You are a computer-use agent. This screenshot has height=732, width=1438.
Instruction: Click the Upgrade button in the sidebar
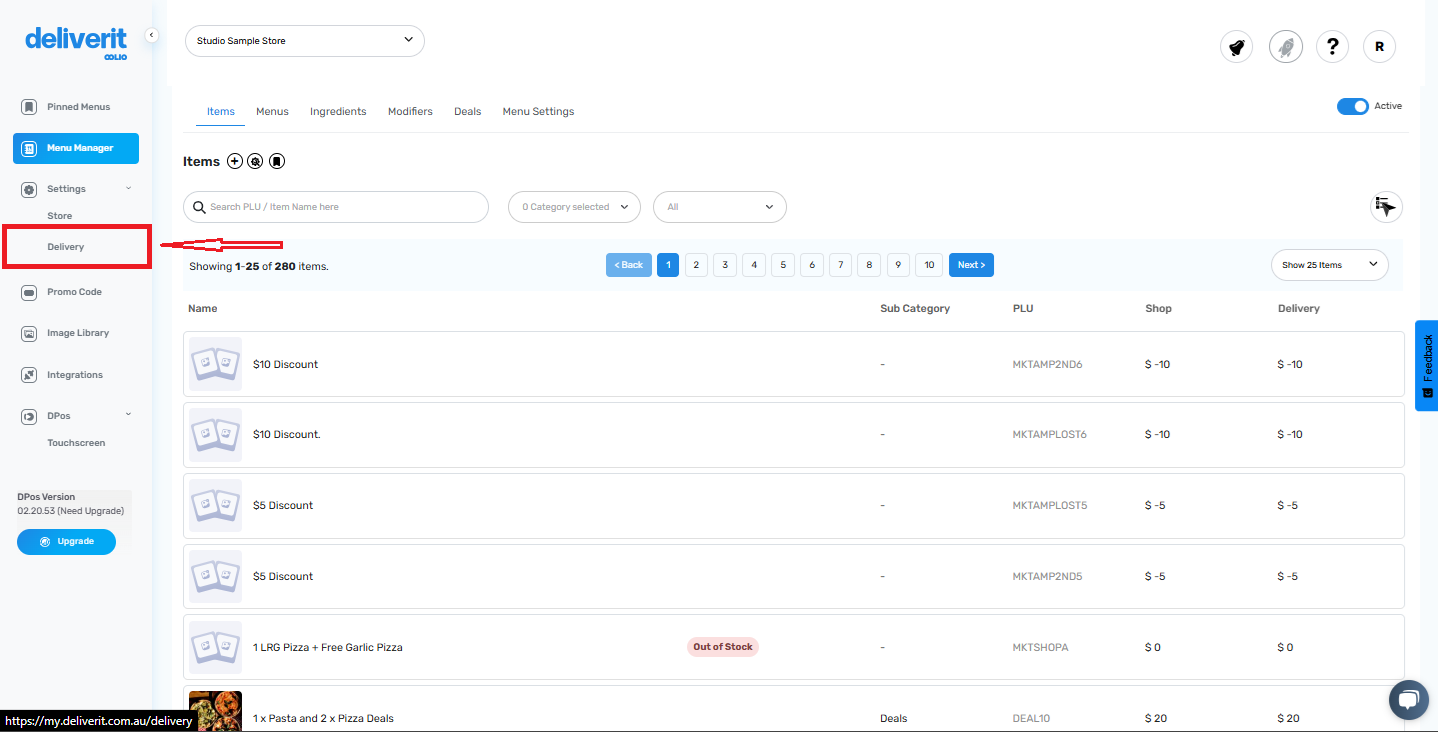[x=66, y=541]
